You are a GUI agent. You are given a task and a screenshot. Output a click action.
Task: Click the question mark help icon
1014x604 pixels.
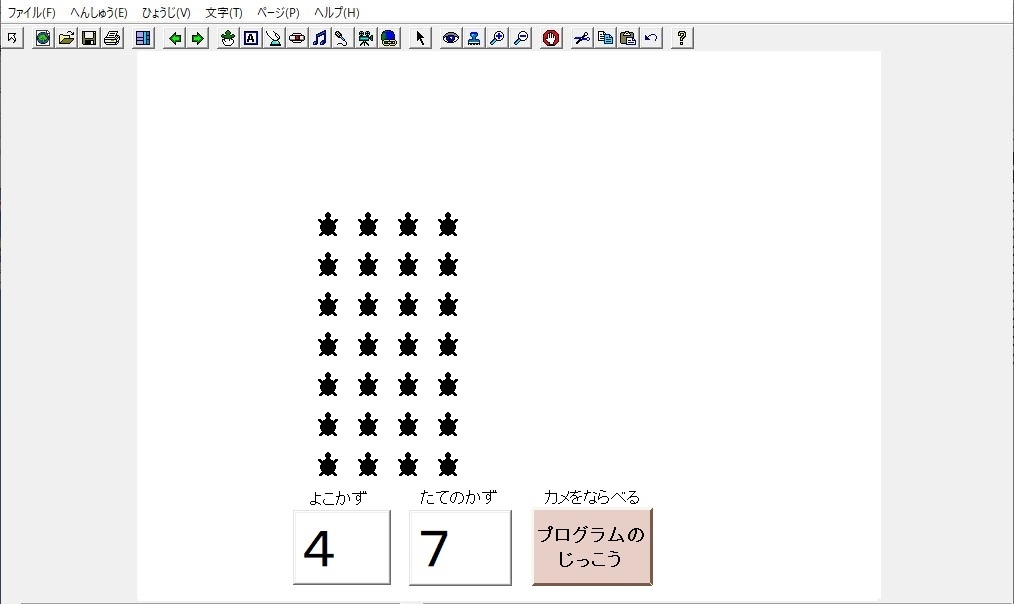(x=682, y=38)
